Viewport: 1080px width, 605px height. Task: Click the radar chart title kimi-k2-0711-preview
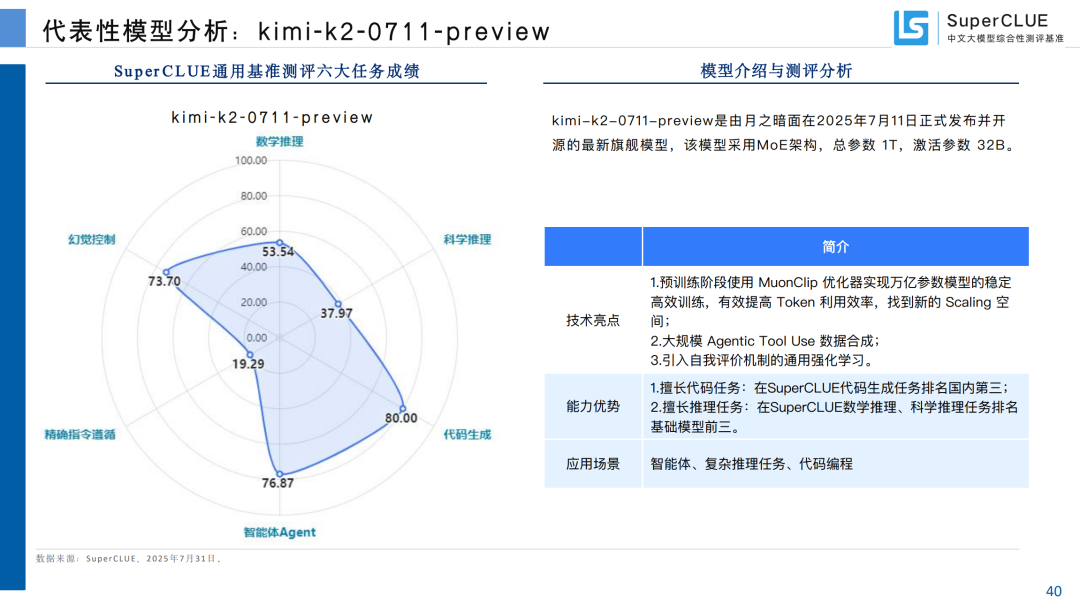pyautogui.click(x=272, y=118)
